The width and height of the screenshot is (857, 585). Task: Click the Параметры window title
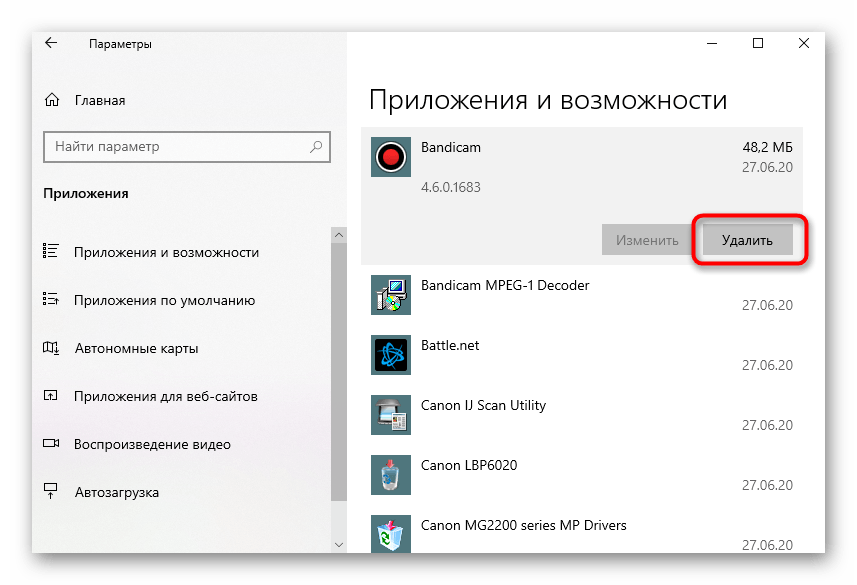pyautogui.click(x=120, y=44)
